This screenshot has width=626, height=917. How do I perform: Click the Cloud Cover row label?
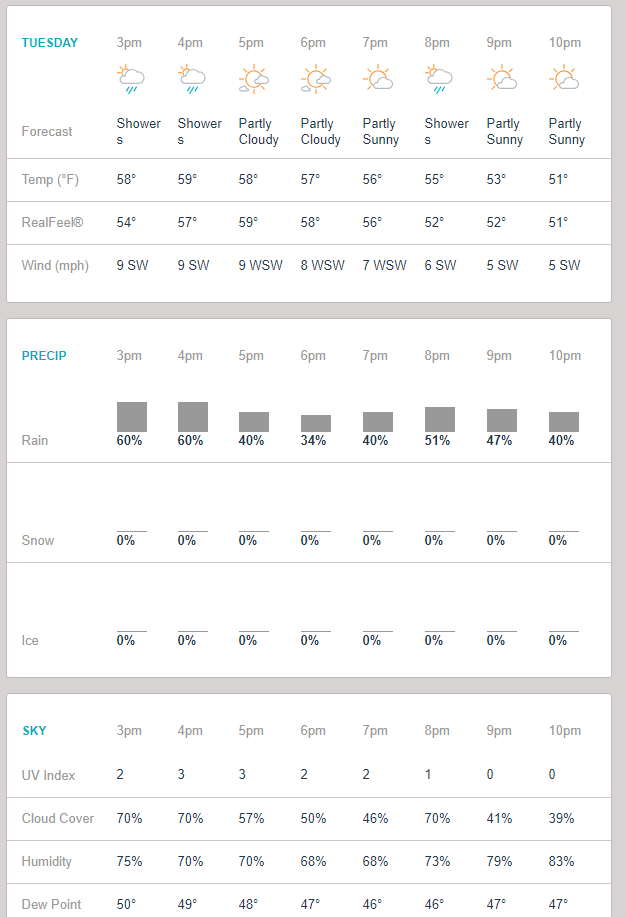58,818
